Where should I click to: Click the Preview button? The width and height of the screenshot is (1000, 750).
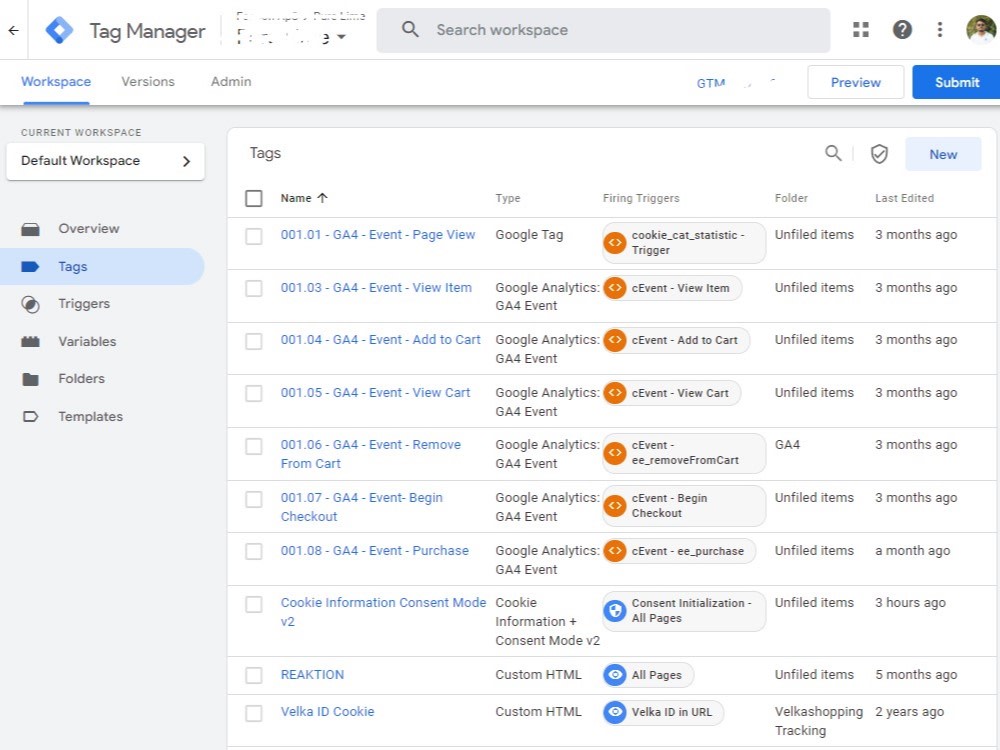[855, 82]
